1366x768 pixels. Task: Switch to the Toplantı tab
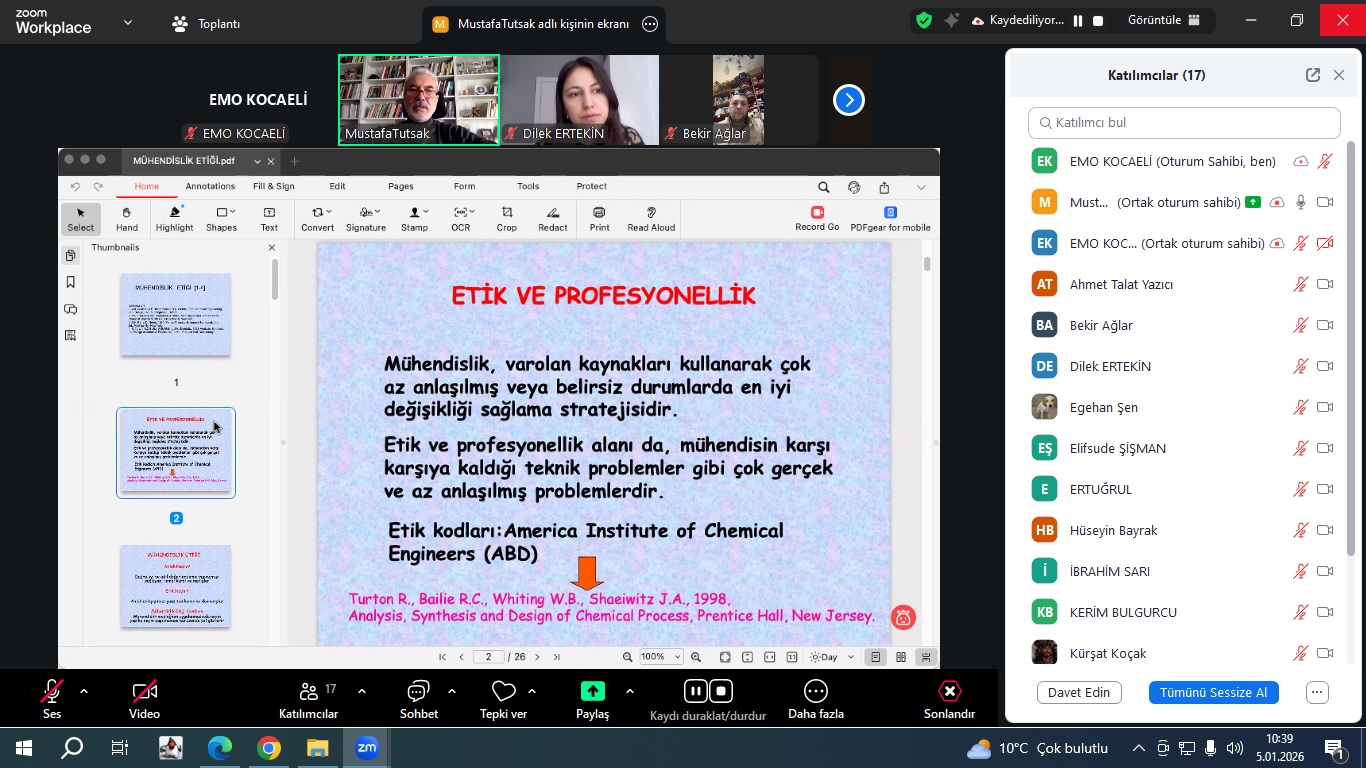(206, 24)
